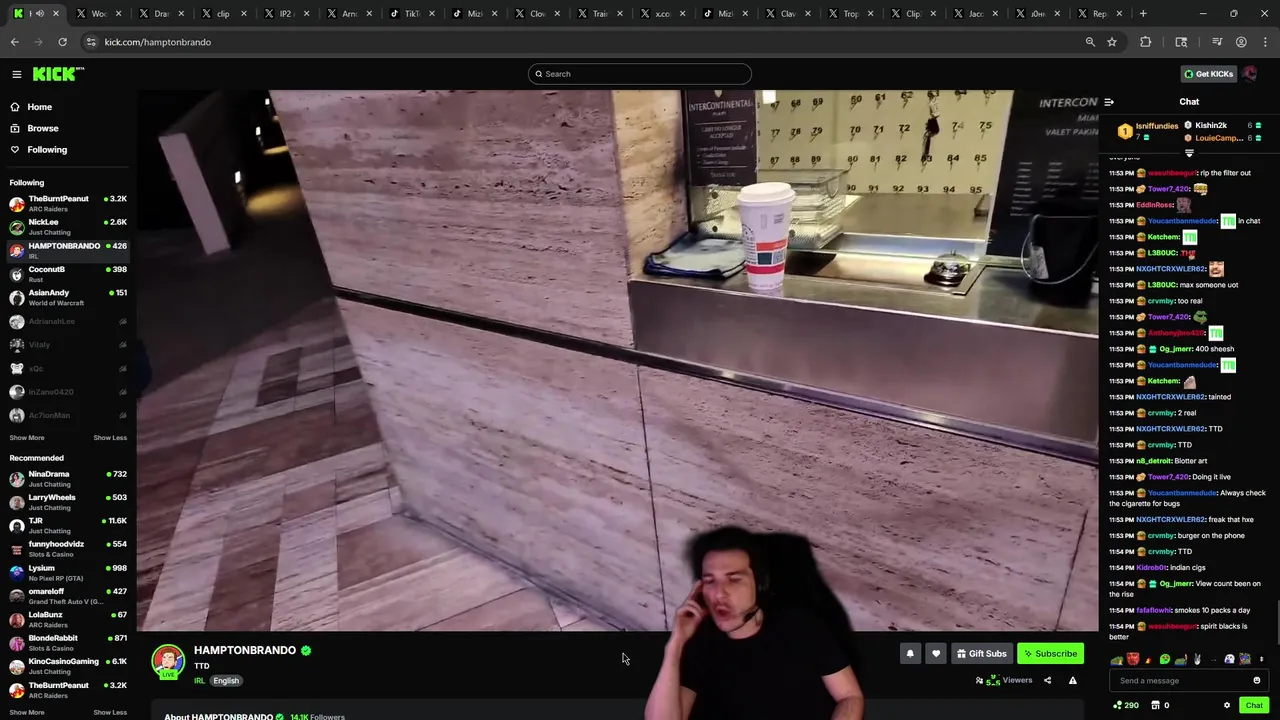The image size is (1280, 720).
Task: Open the user profile avatar menu
Action: (1251, 74)
